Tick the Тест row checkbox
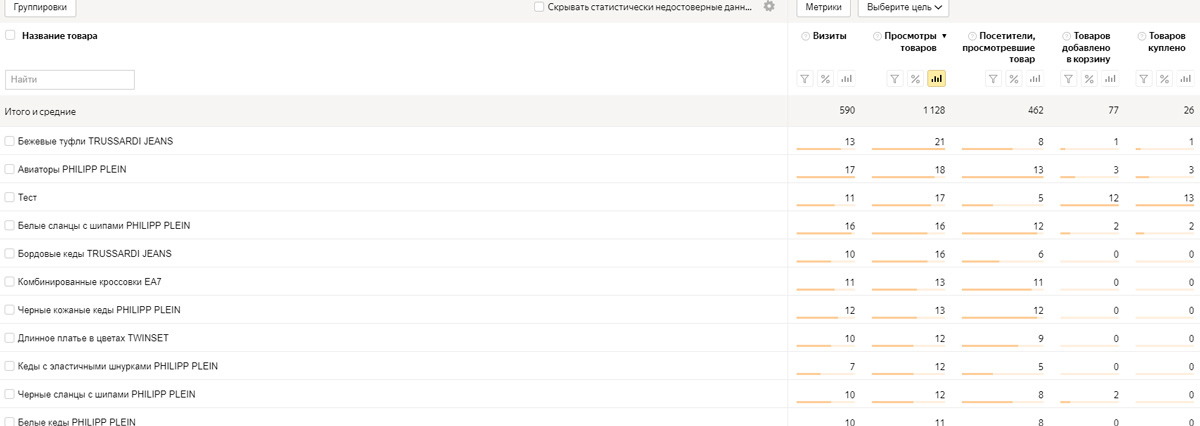This screenshot has width=1200, height=426. click(x=10, y=198)
